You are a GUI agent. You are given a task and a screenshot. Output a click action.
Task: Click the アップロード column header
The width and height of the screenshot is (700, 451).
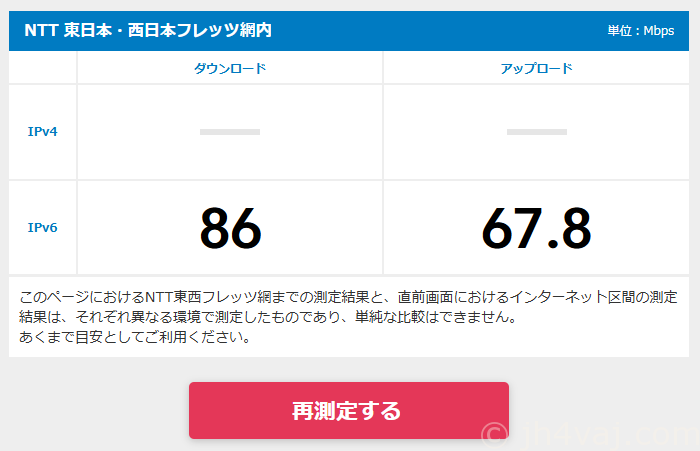536,68
